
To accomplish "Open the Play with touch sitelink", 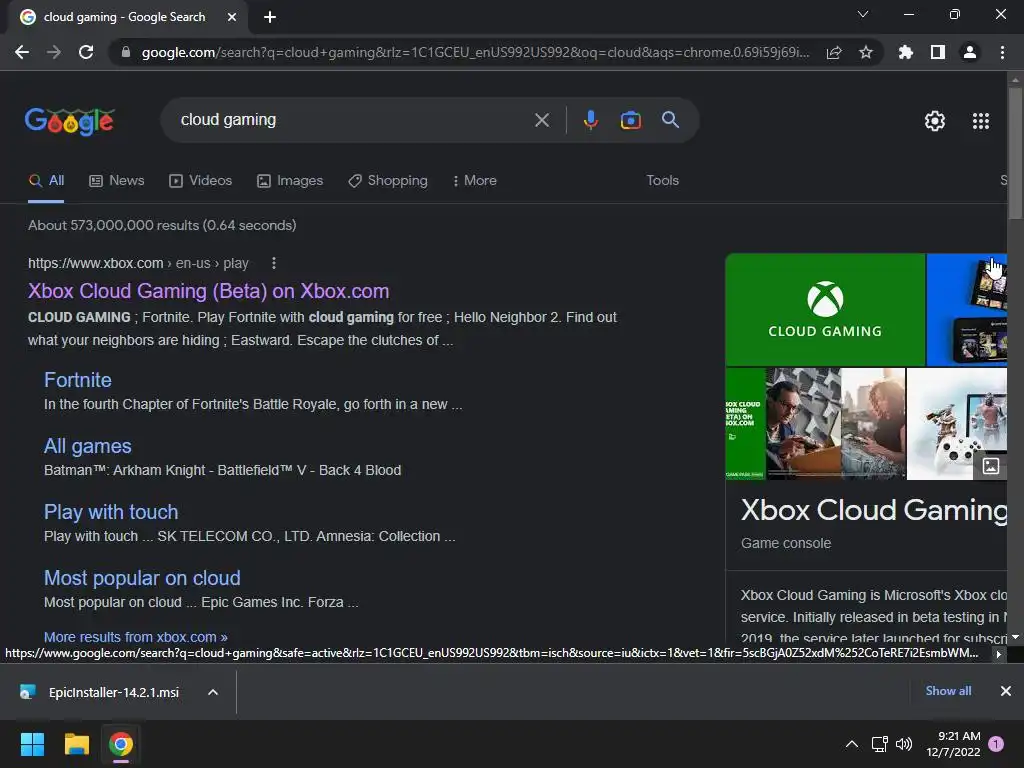I will coord(111,512).
